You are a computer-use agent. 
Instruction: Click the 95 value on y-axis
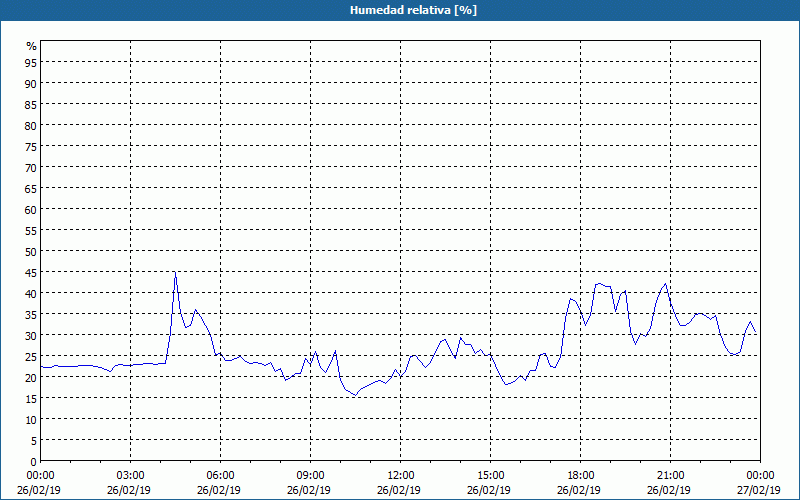tap(31, 62)
